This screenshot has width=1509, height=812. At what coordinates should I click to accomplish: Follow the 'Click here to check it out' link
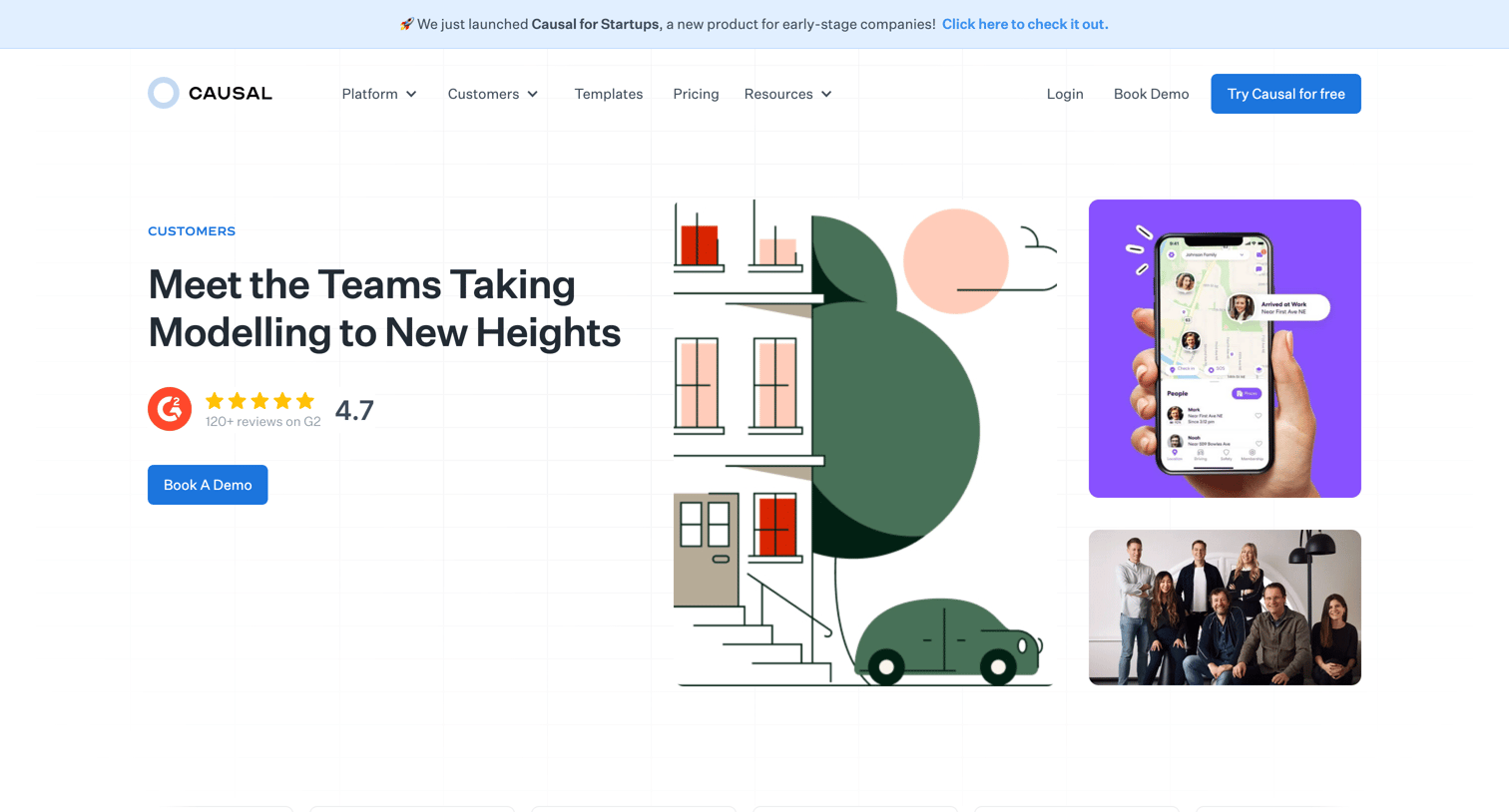[1025, 24]
